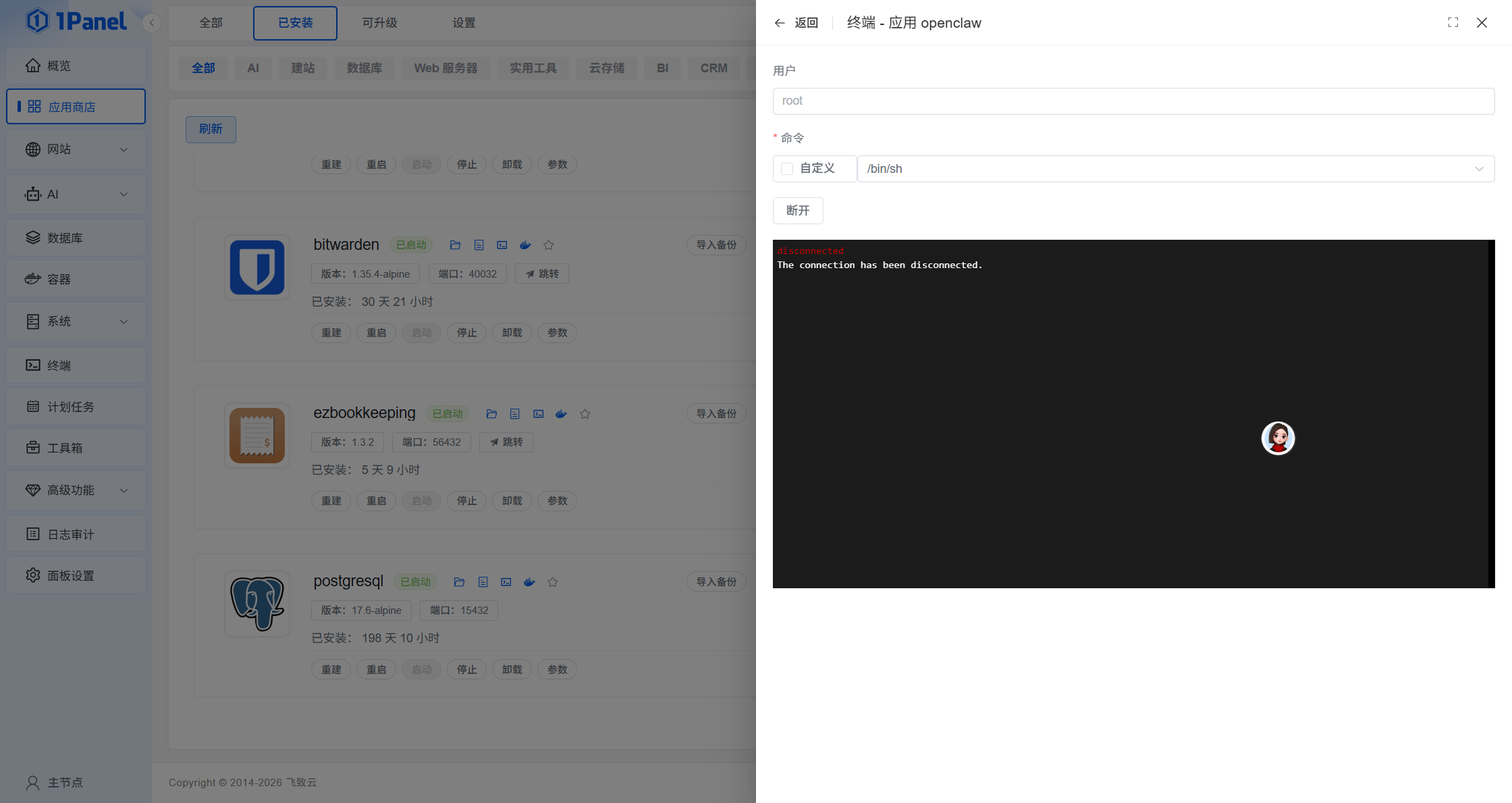Expand the 高级功能 sidebar section
This screenshot has height=803, width=1512.
click(76, 490)
